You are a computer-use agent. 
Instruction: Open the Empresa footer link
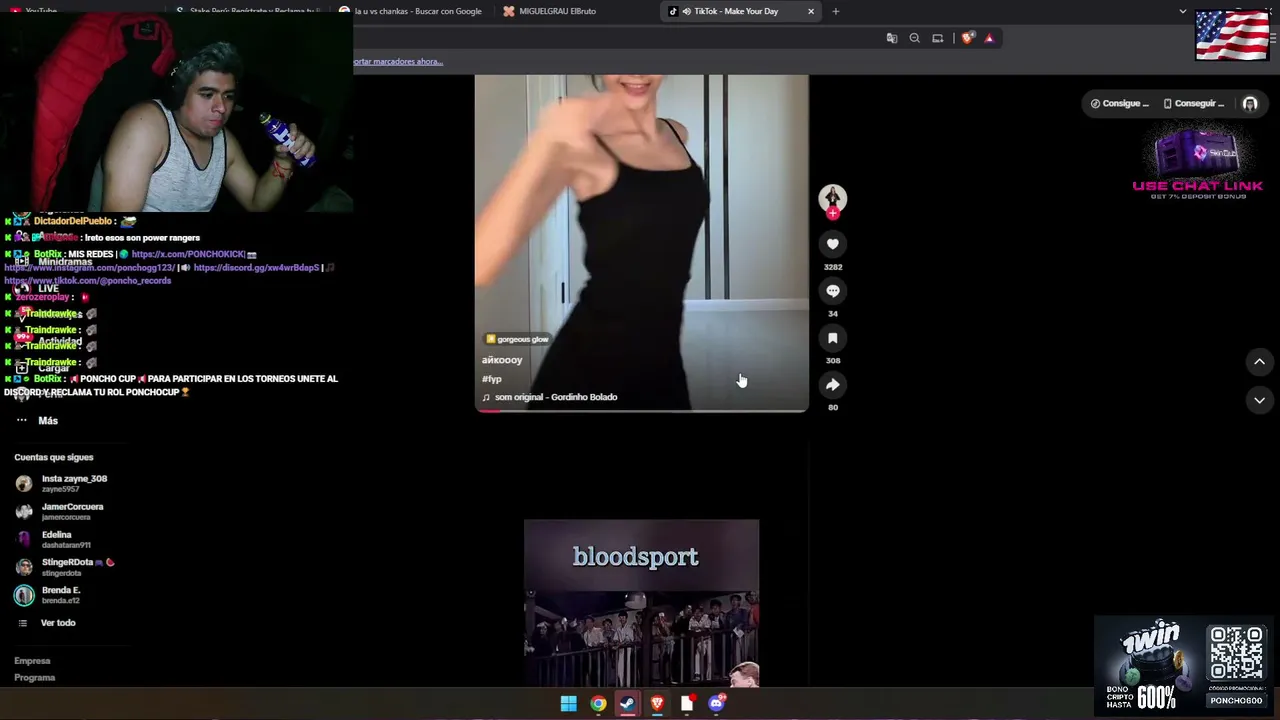(x=32, y=661)
